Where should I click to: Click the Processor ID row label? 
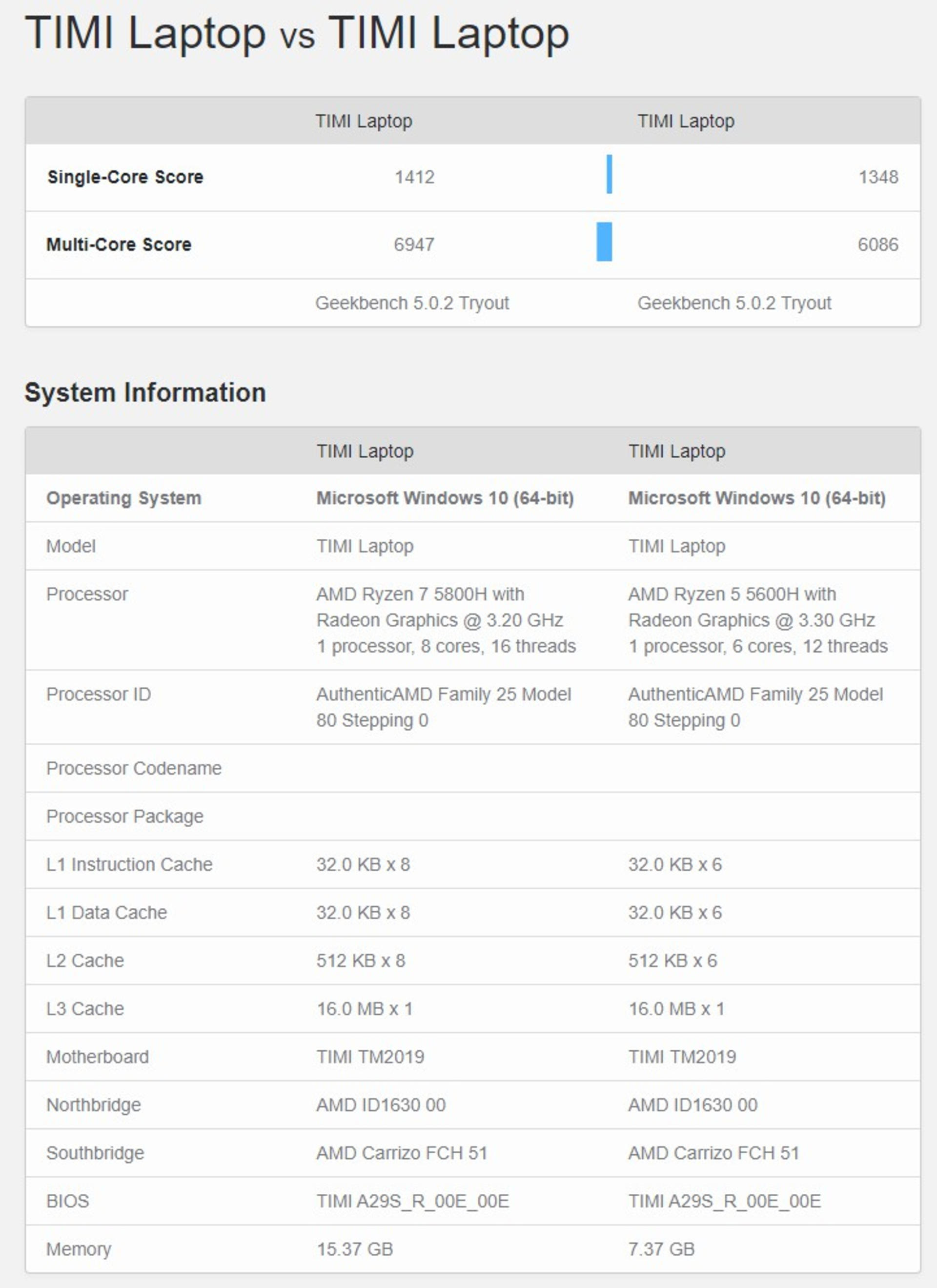[x=99, y=695]
